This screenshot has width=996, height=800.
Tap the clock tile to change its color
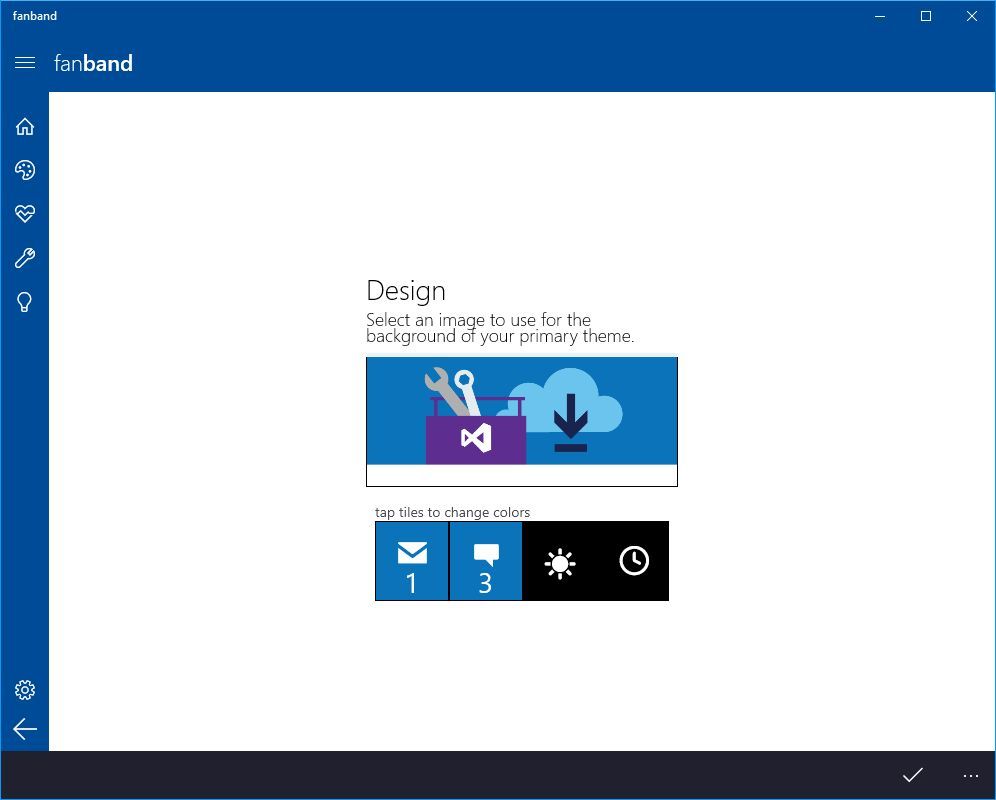tap(632, 560)
